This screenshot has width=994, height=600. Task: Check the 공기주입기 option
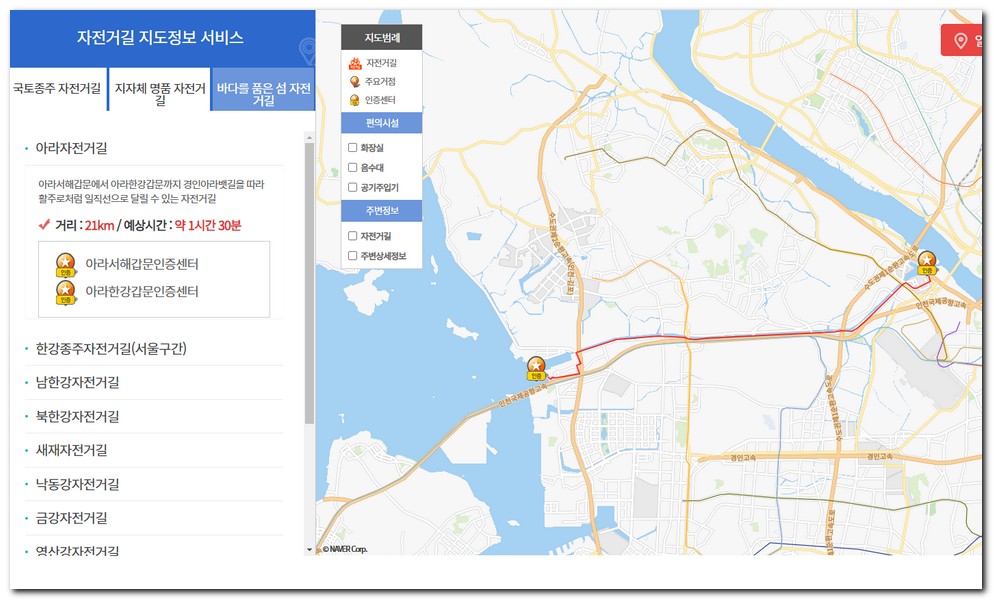[352, 187]
